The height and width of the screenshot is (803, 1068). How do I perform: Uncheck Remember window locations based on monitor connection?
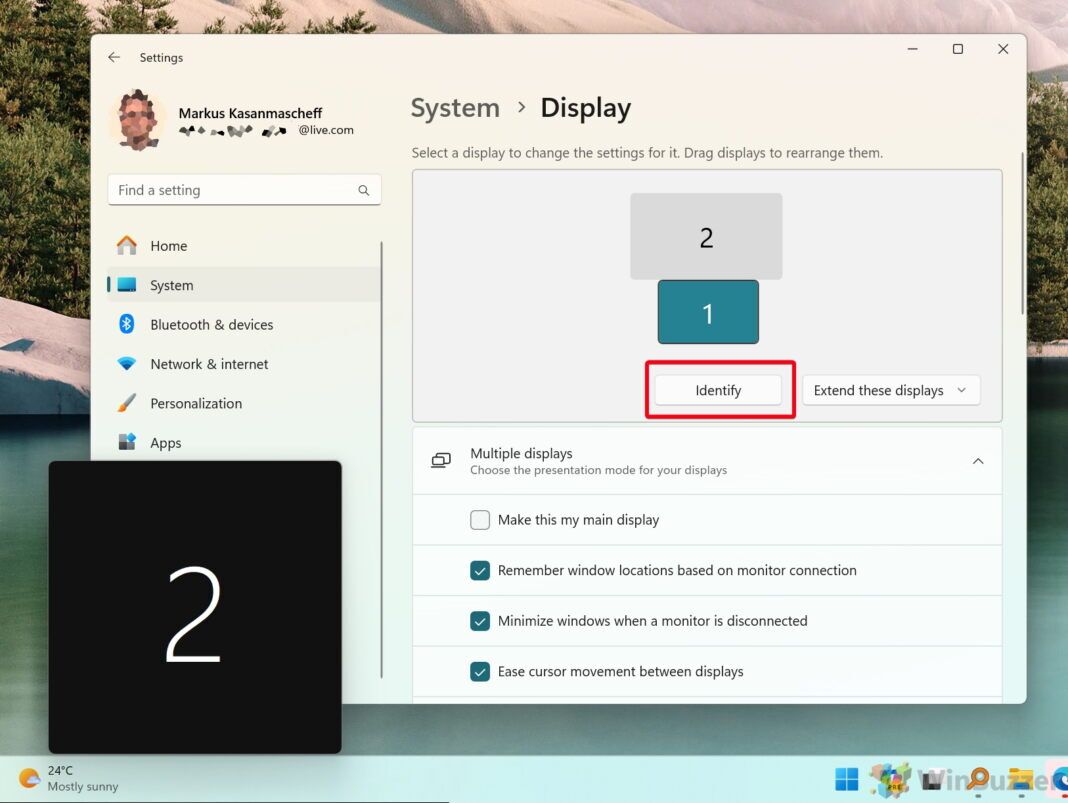(x=480, y=570)
